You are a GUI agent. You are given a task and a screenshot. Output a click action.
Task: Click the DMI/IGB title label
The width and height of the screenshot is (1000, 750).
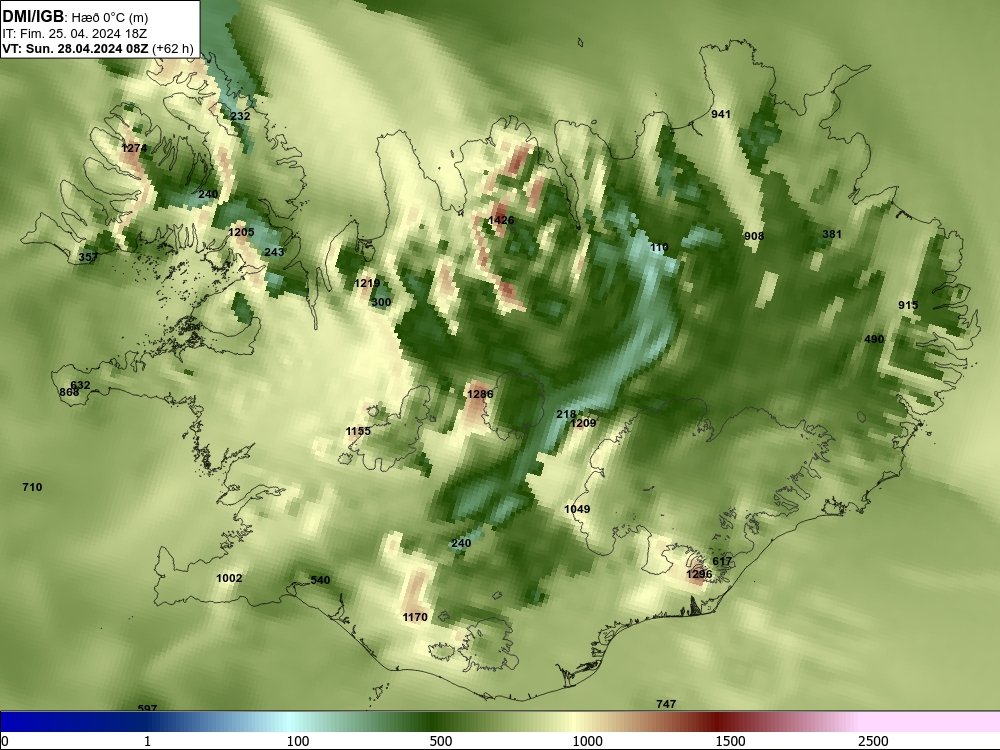point(33,17)
